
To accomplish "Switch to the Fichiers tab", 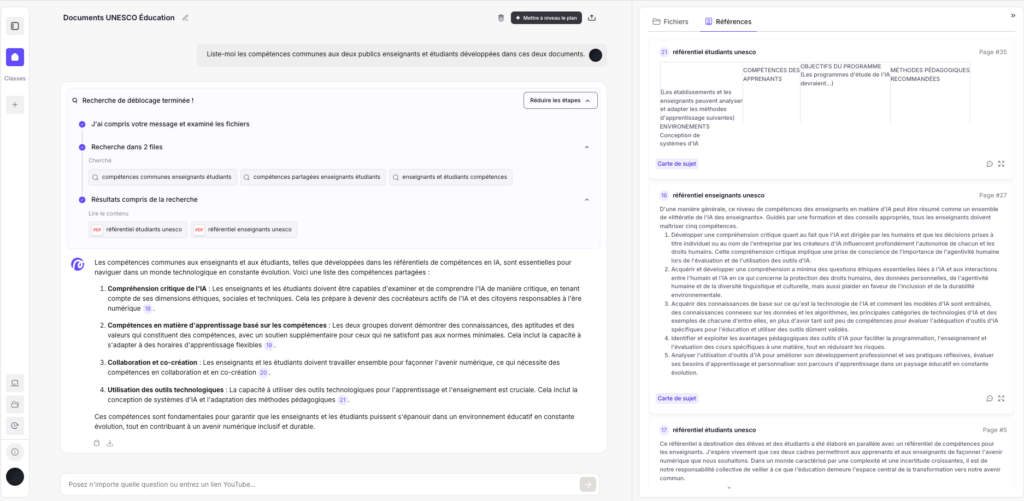I will 671,22.
